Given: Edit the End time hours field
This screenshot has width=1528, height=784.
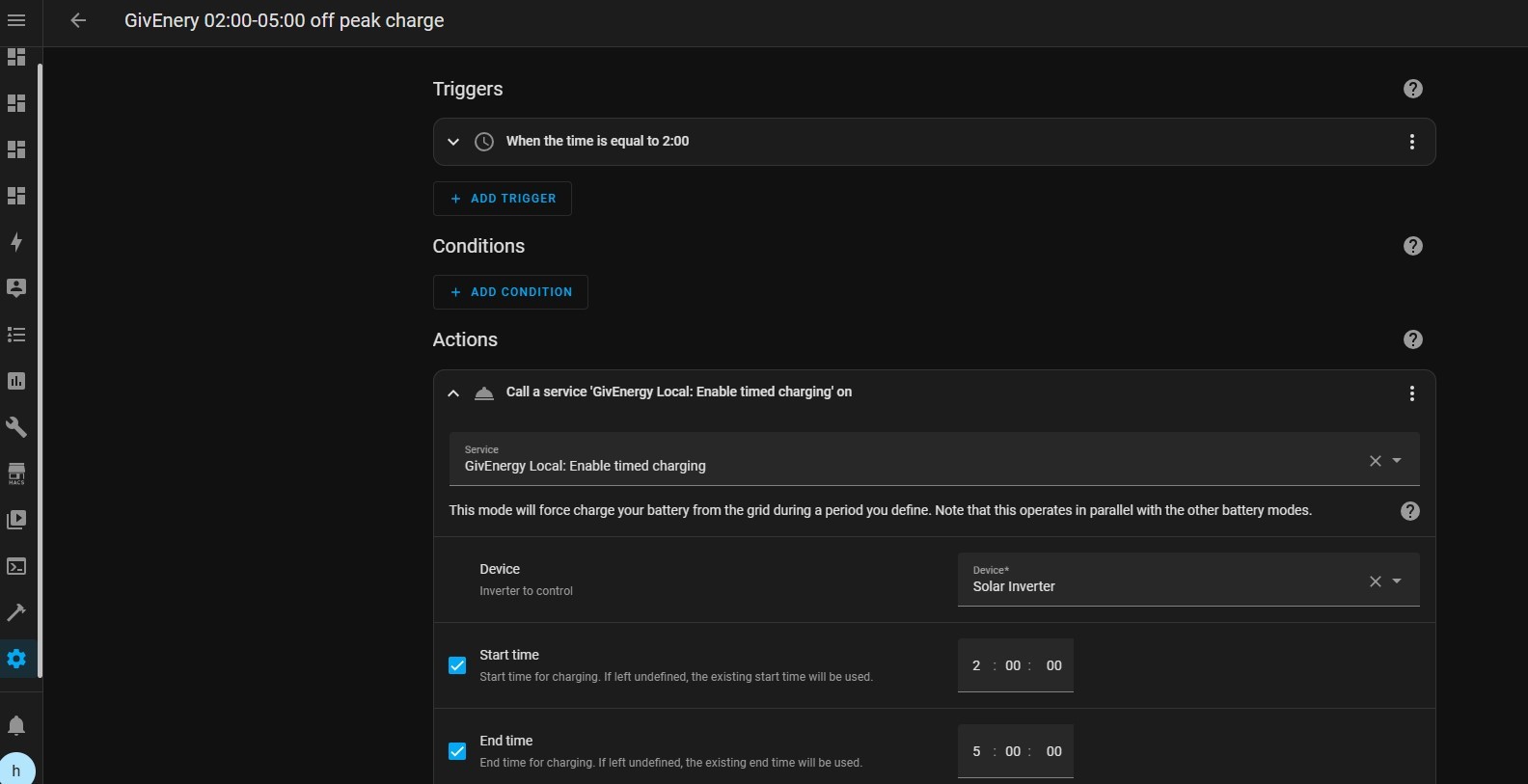Looking at the screenshot, I should click(976, 751).
